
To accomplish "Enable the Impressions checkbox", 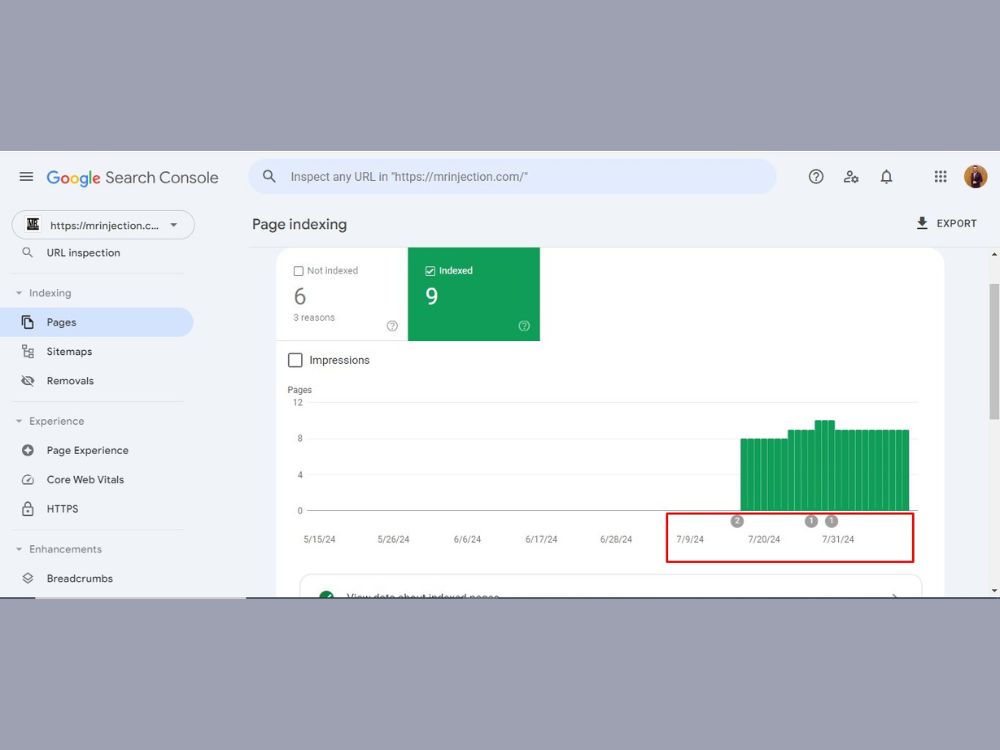I will pyautogui.click(x=295, y=360).
